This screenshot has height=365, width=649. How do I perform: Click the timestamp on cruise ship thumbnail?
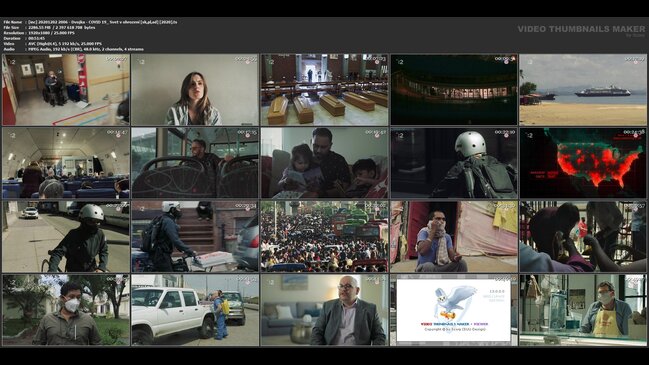click(x=634, y=60)
